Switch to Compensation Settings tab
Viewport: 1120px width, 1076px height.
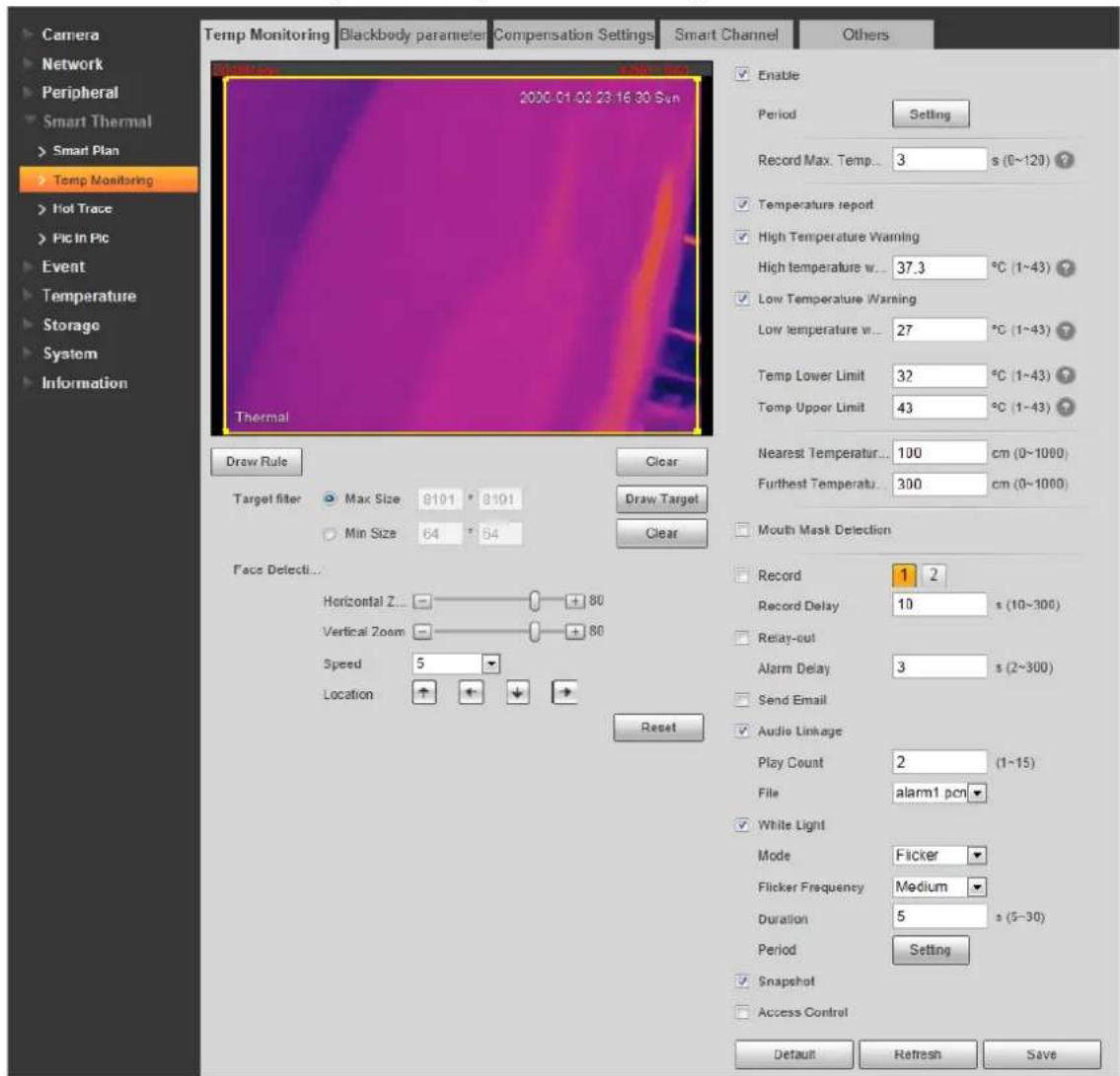[573, 35]
